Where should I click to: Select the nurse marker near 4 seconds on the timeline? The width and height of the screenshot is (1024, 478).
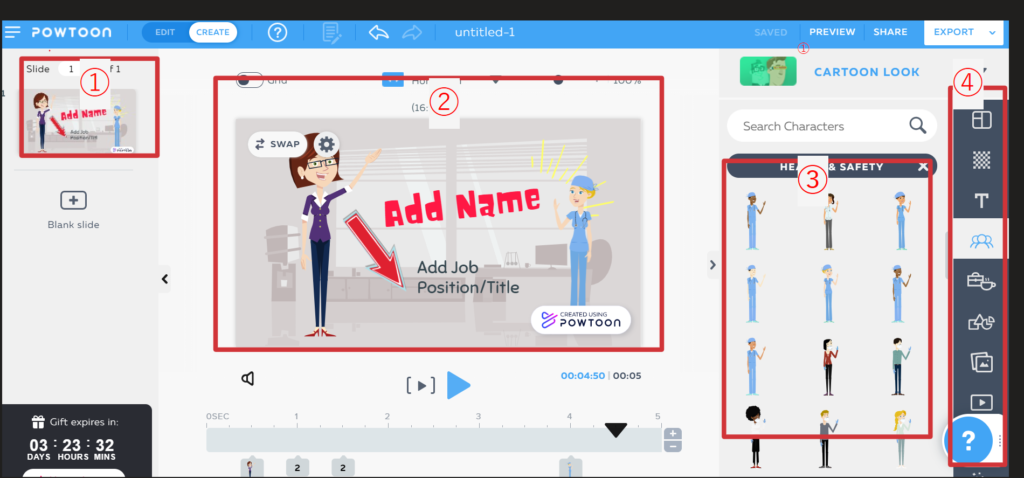[570, 468]
